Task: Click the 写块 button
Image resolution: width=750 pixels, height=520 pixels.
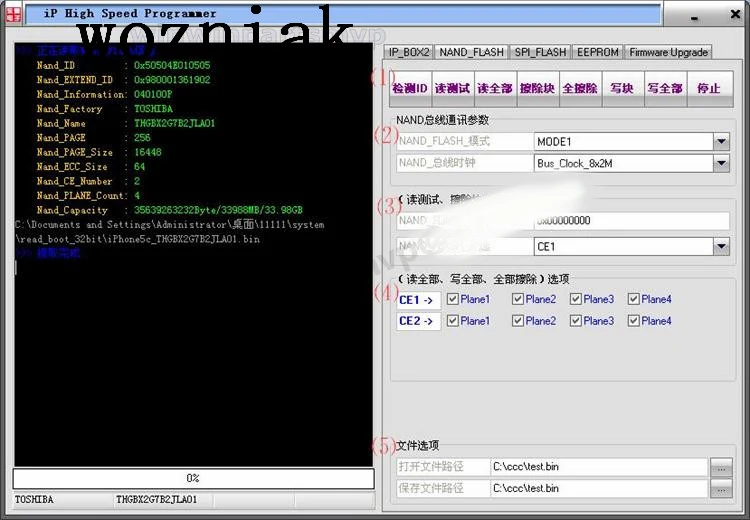Action: pos(623,89)
